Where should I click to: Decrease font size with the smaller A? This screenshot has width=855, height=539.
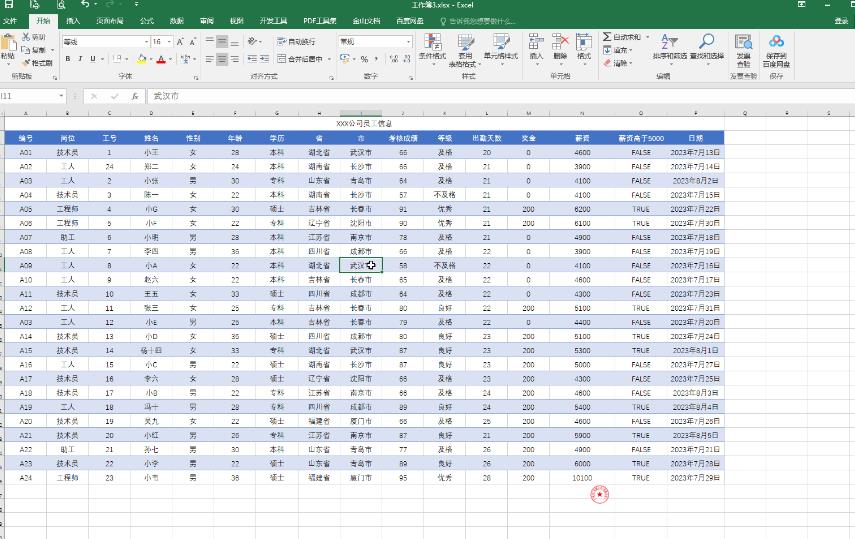[192, 41]
